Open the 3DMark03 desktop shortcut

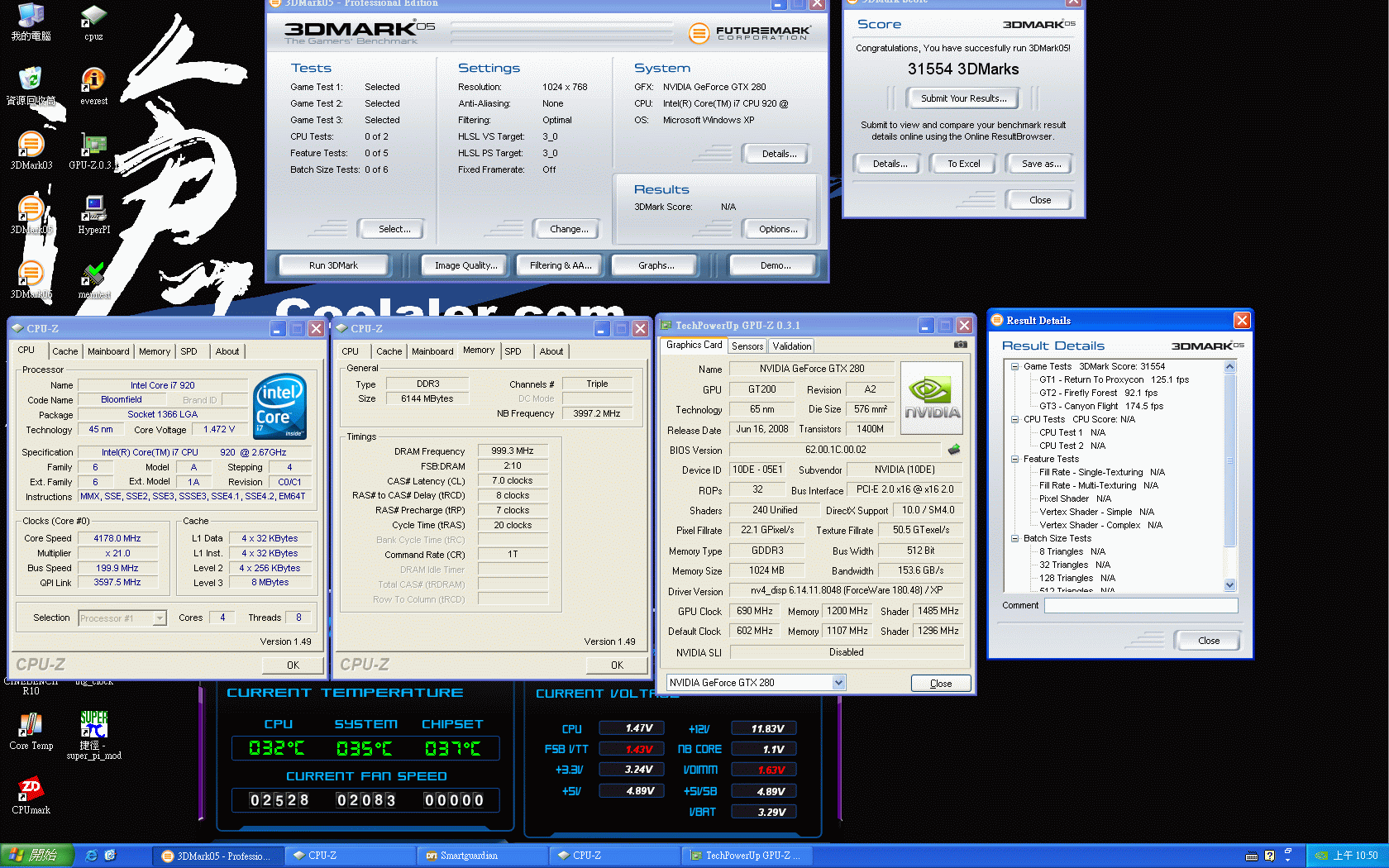[31, 150]
